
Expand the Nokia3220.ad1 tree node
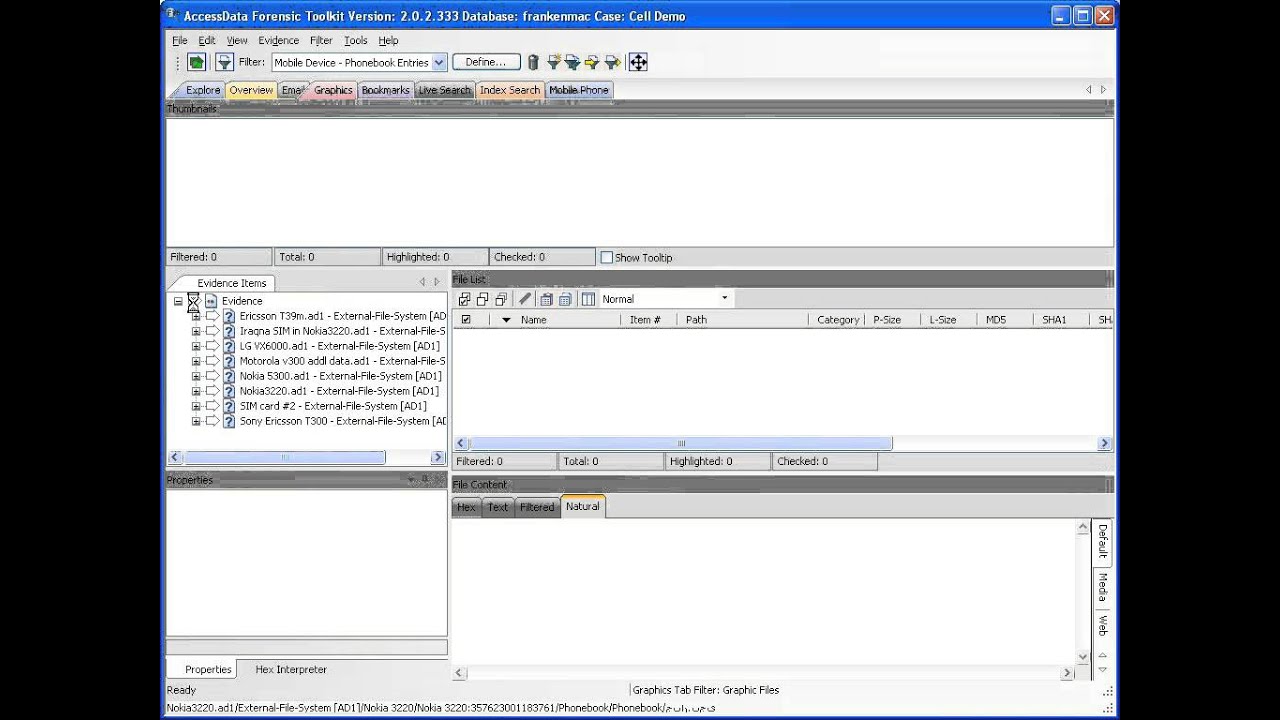pyautogui.click(x=196, y=391)
